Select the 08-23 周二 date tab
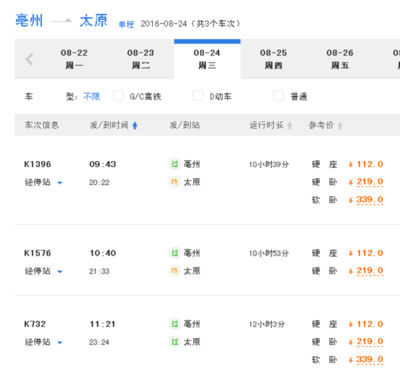This screenshot has width=400, height=370. click(140, 59)
